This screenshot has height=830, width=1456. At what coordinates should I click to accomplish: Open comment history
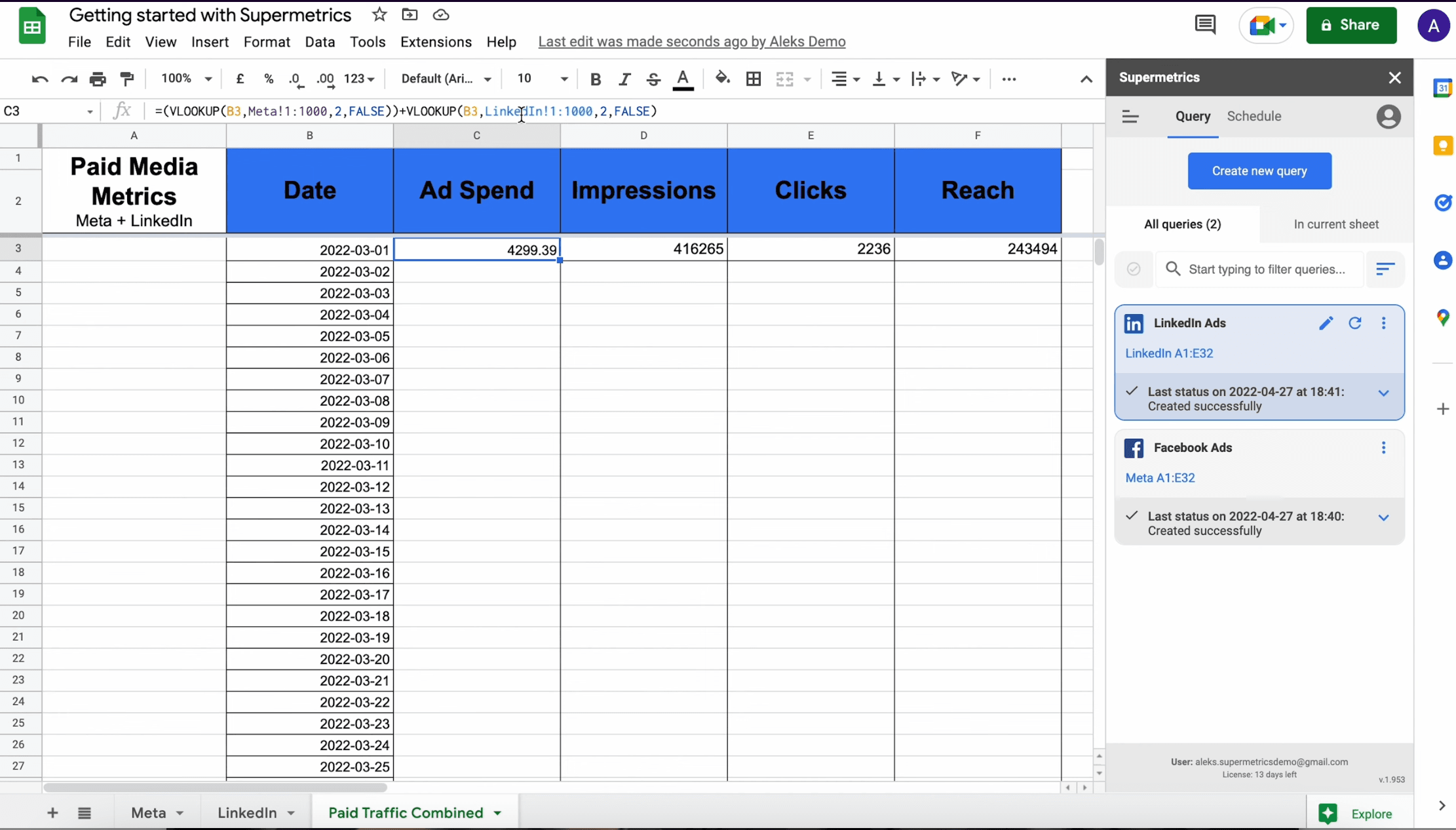[x=1205, y=25]
